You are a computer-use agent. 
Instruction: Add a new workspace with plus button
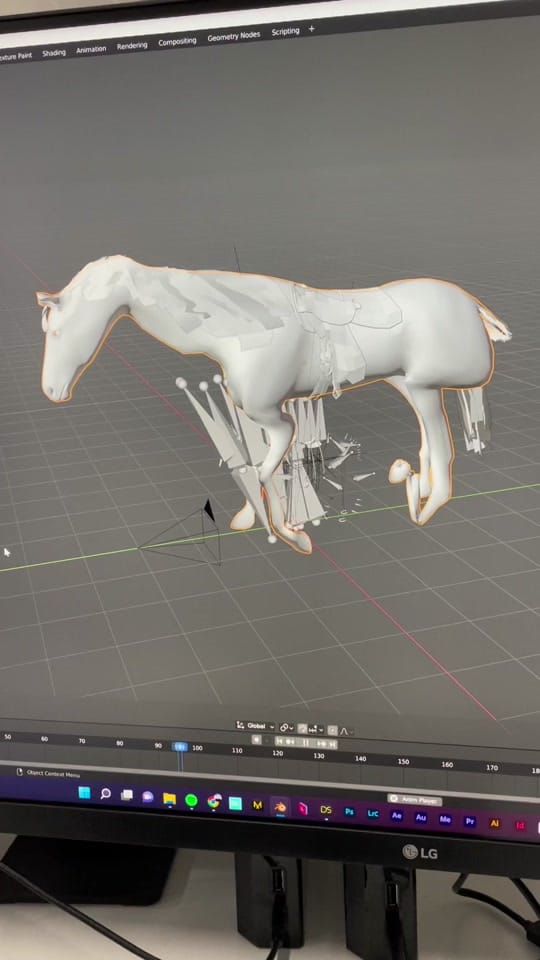click(x=311, y=29)
